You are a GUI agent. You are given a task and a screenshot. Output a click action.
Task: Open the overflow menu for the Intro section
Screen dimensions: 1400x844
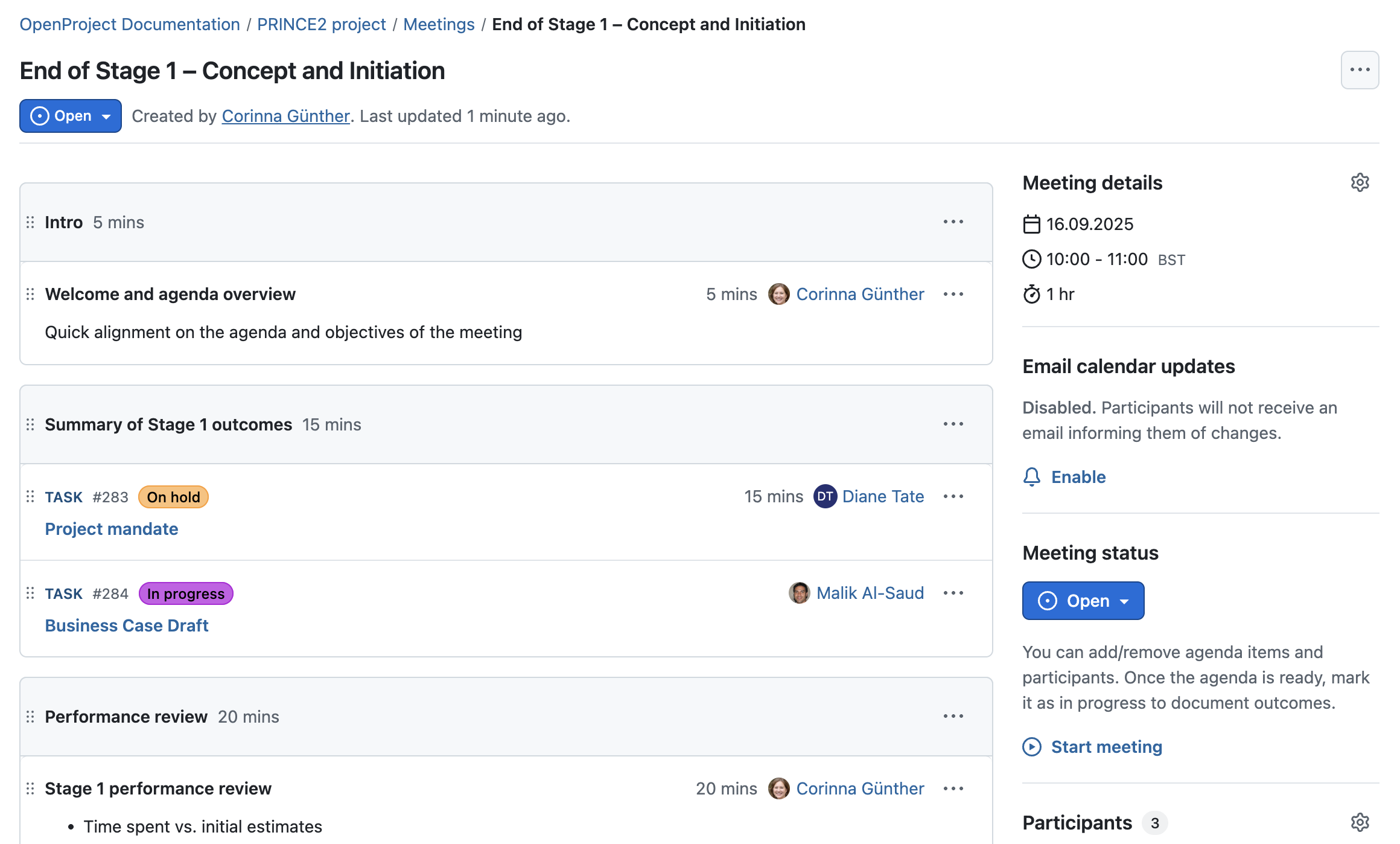click(x=952, y=222)
